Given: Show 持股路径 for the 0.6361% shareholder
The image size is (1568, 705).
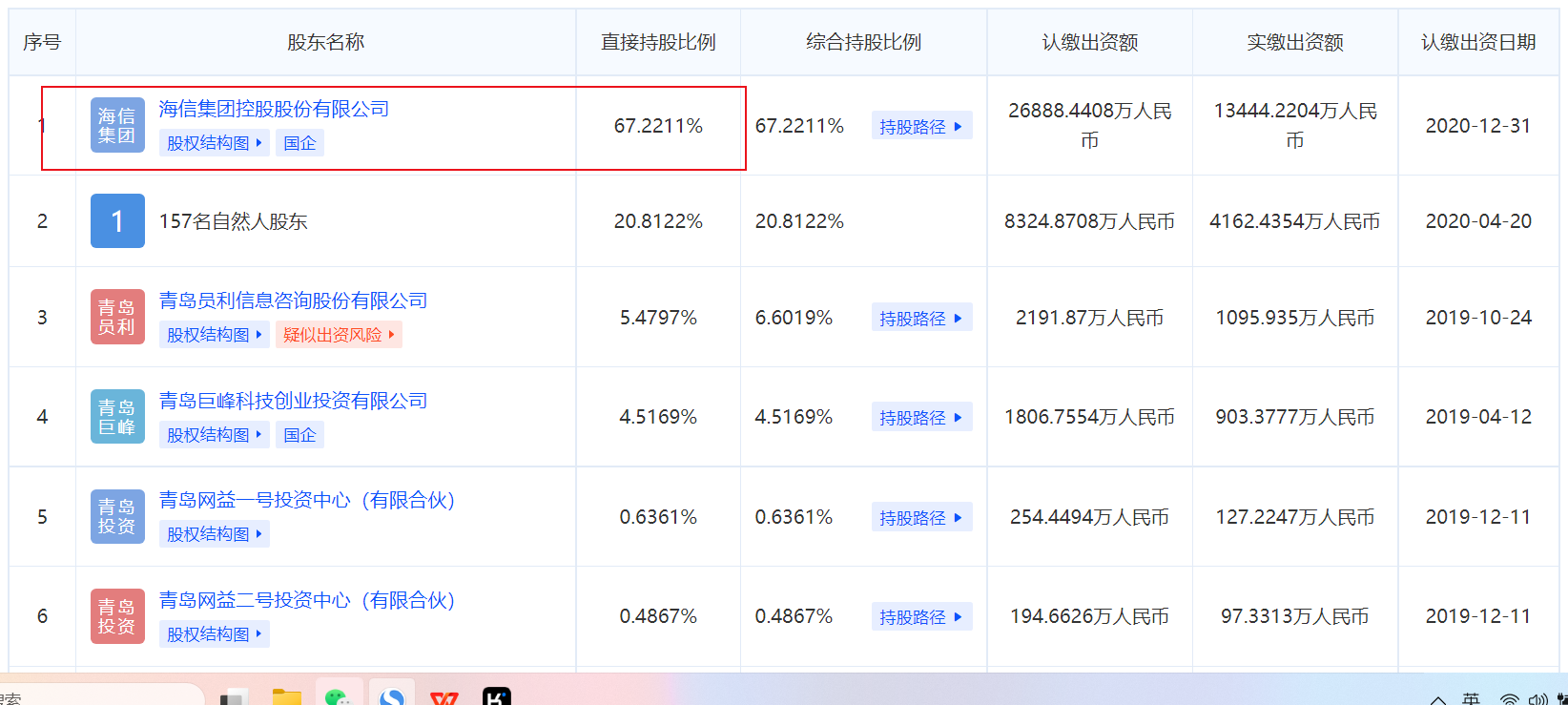Looking at the screenshot, I should tap(921, 517).
